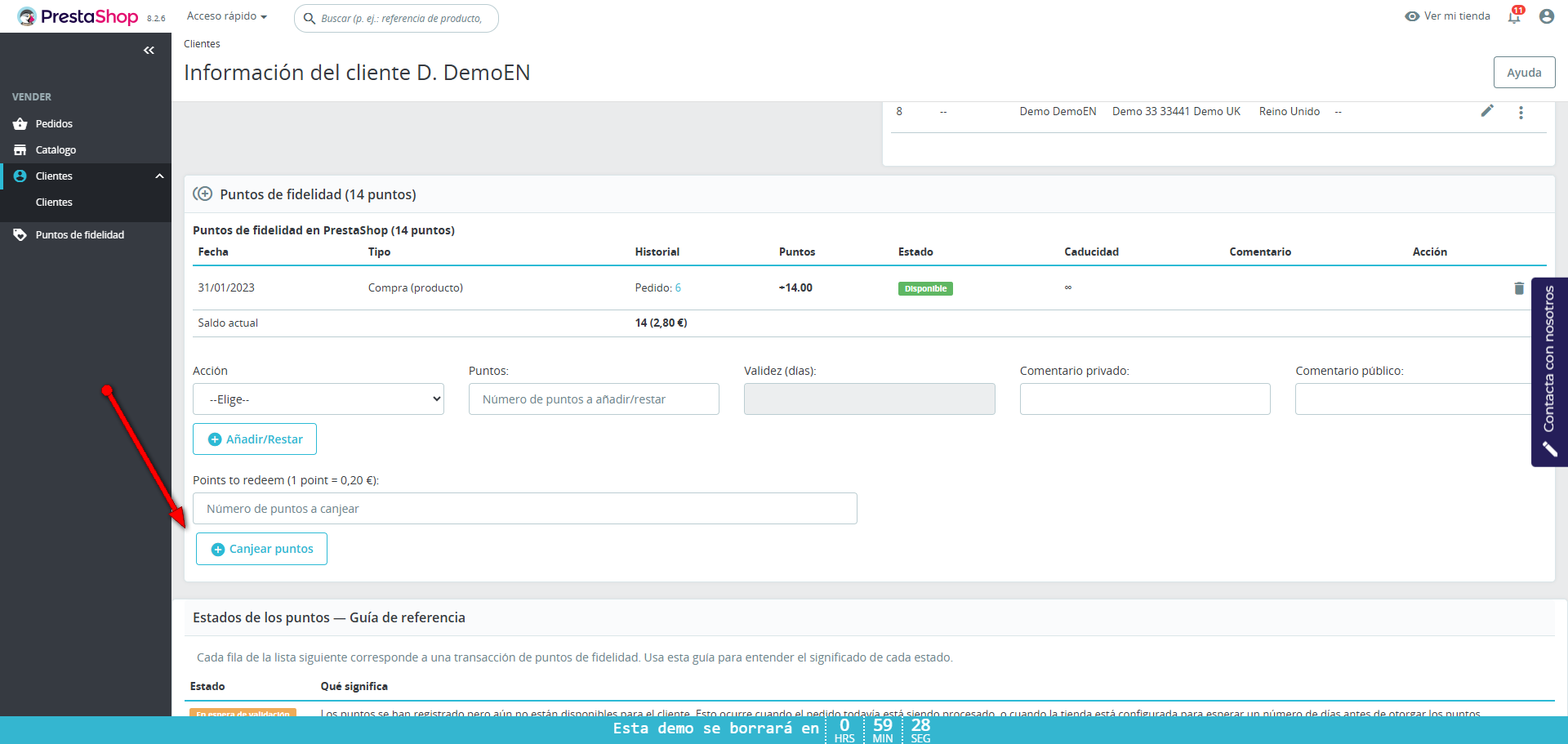
Task: Click the Clientes breadcrumb link
Action: point(202,44)
